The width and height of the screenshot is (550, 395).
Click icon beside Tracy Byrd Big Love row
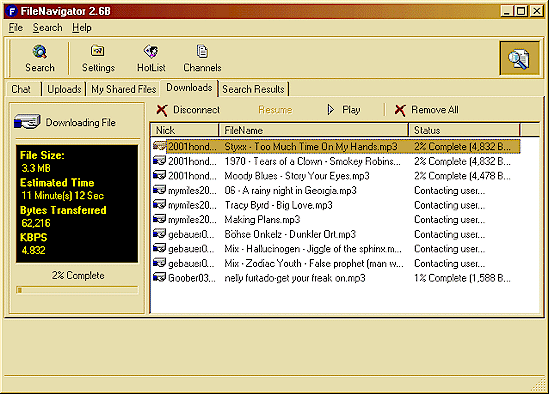click(x=160, y=204)
